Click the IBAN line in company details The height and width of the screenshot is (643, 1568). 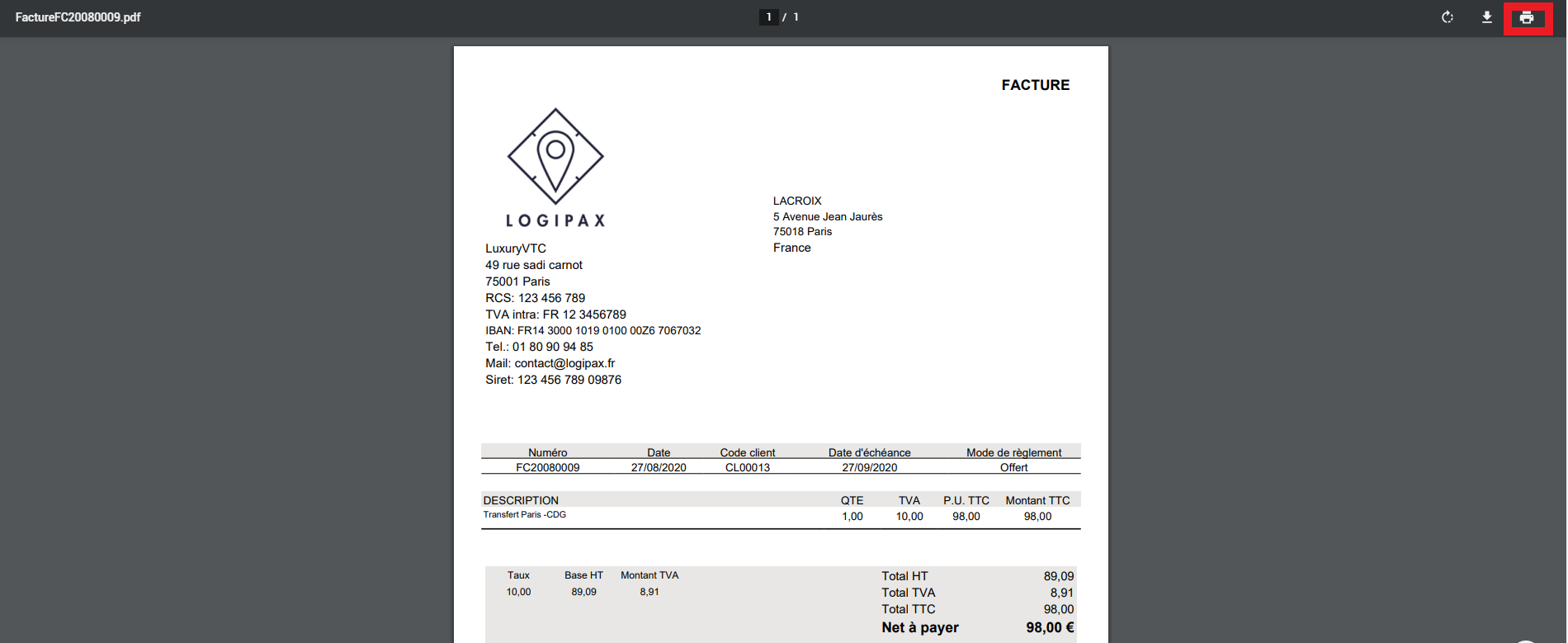pos(593,330)
